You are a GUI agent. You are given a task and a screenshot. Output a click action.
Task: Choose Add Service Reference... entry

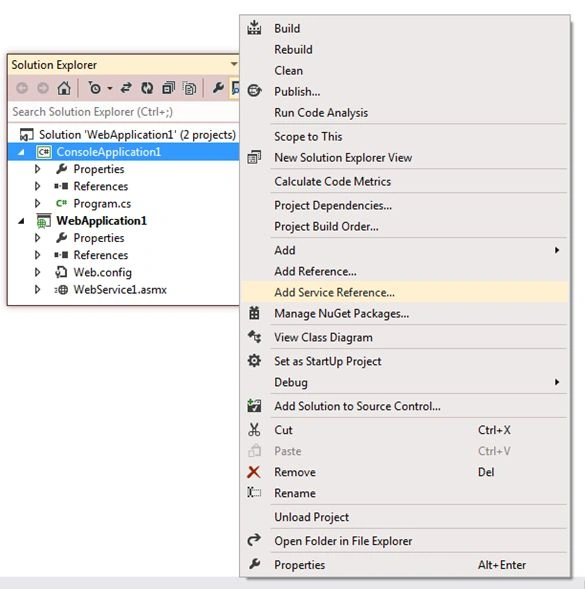[405, 292]
